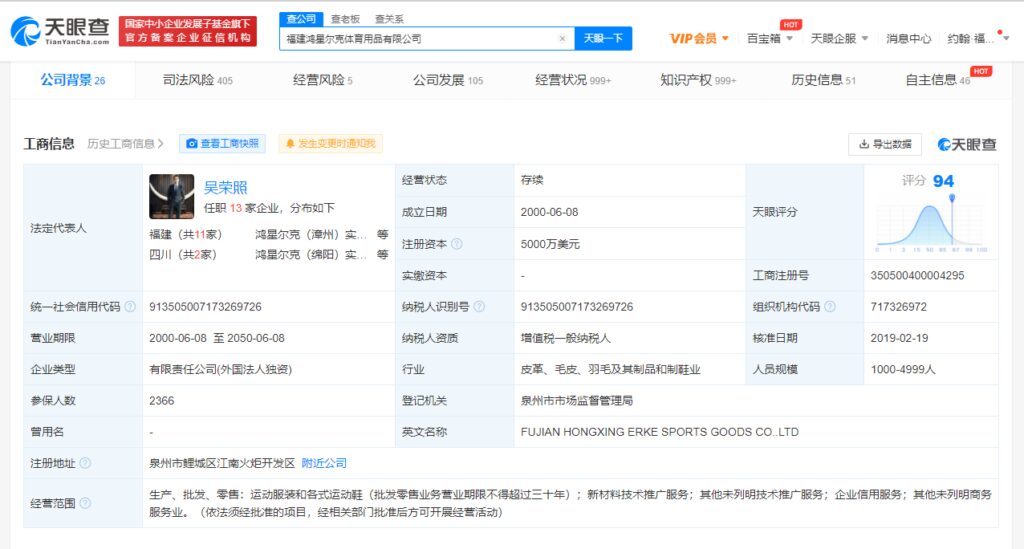This screenshot has height=549, width=1024.
Task: Click the 评分 94 score chart
Action: pos(930,213)
